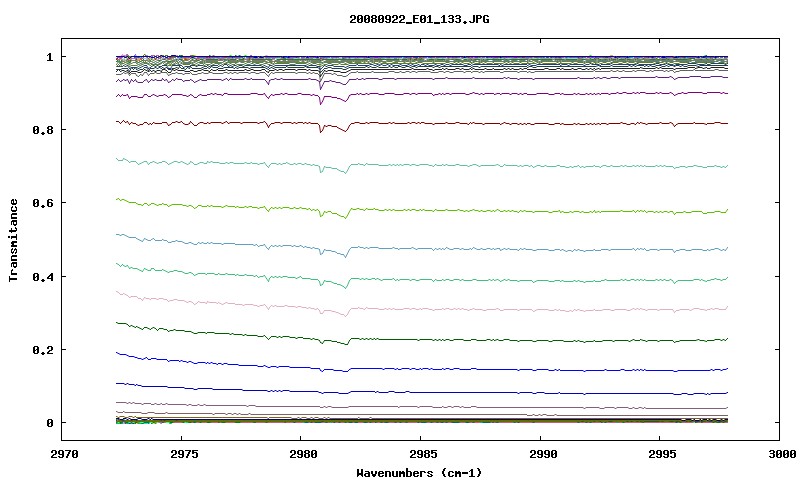Click the plot title 20080922_E01_133.JPG
The width and height of the screenshot is (800, 480).
point(419,19)
